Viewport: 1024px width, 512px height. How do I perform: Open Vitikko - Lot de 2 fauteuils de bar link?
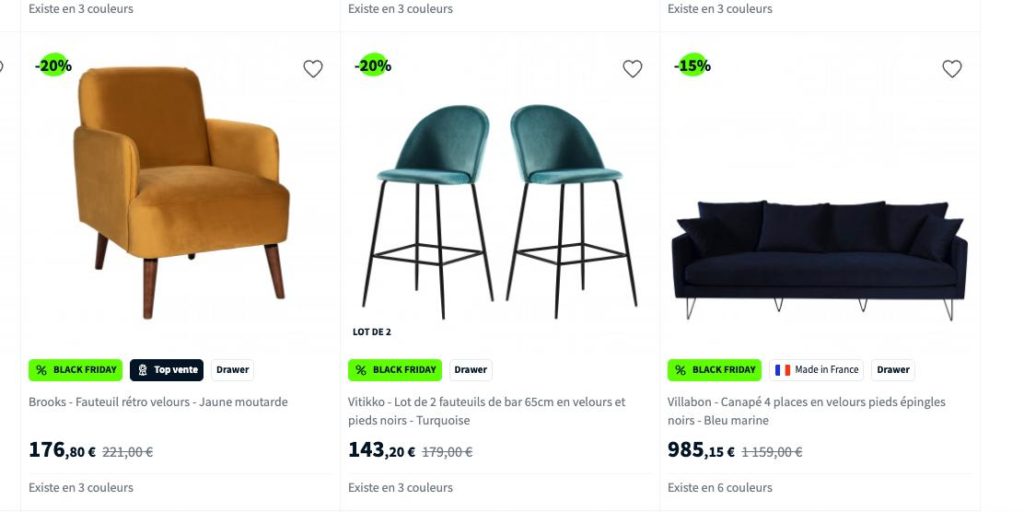487,411
